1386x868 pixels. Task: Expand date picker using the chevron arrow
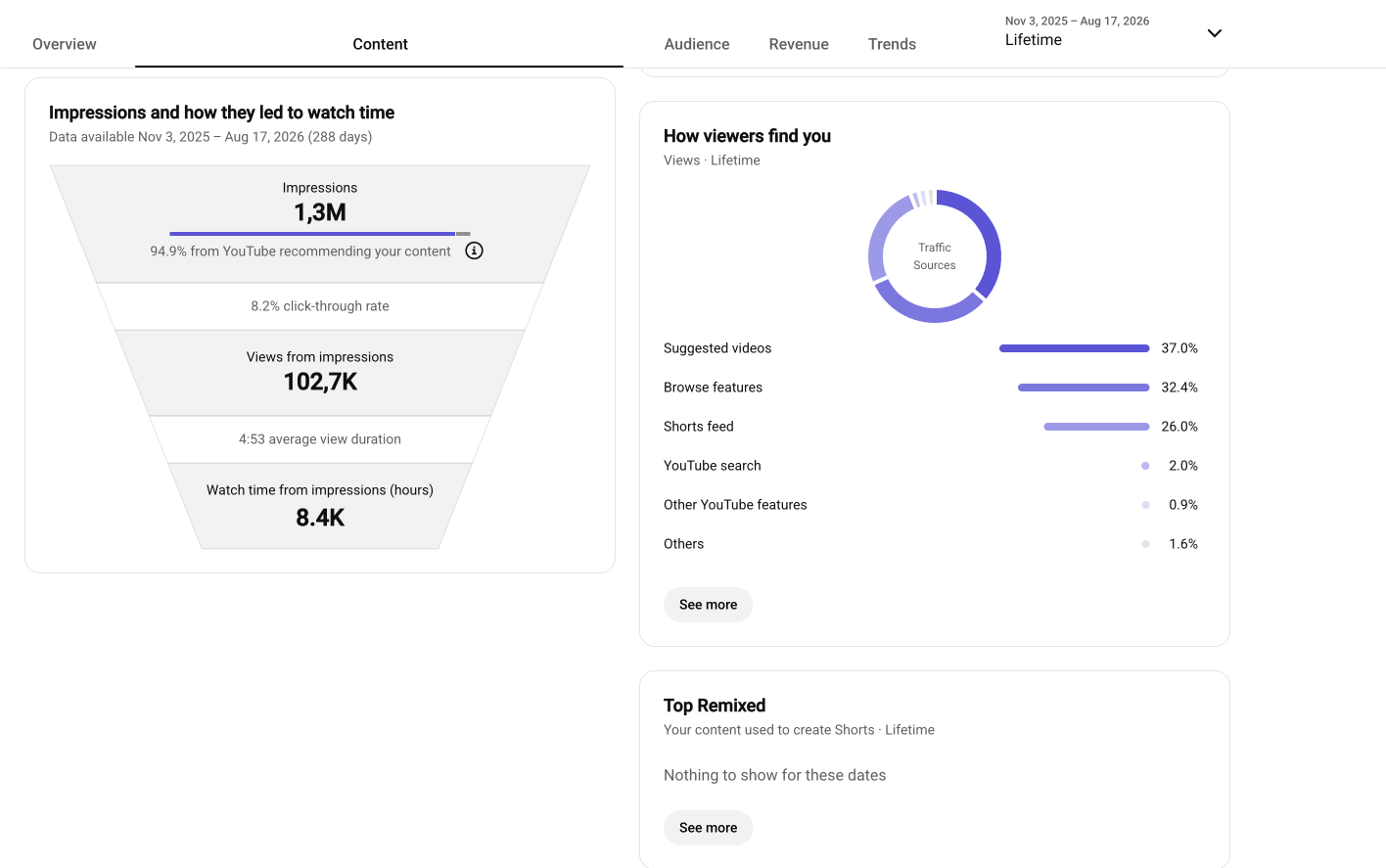tap(1215, 33)
